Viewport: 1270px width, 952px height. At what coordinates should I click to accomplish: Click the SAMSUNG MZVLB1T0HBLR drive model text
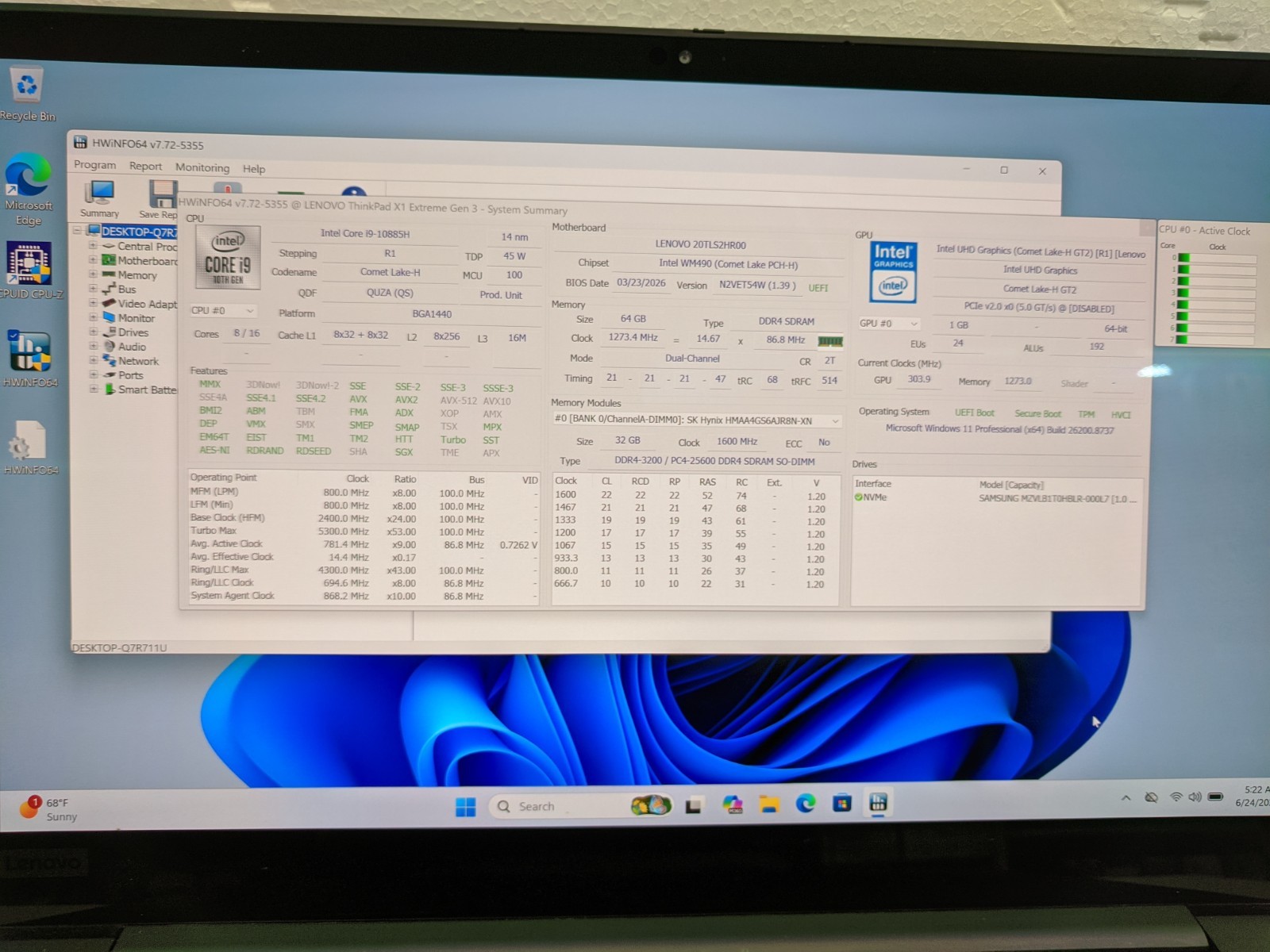[x=1057, y=499]
